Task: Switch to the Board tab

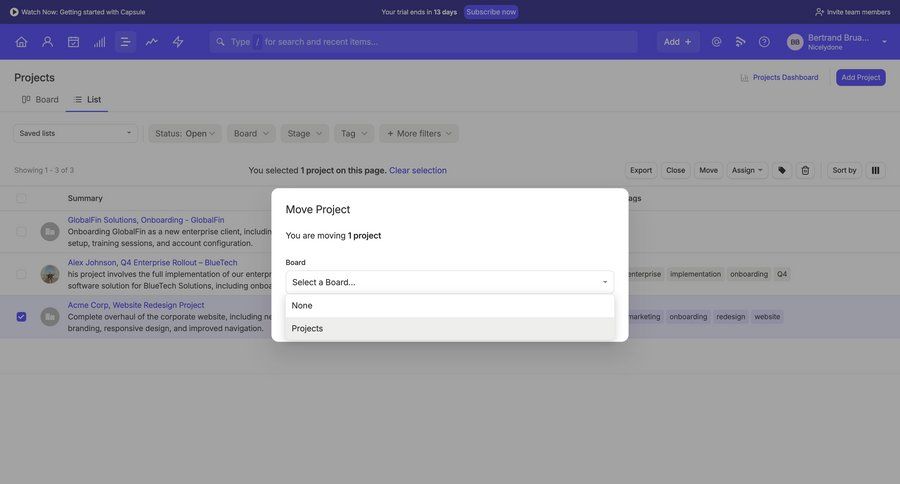Action: [40, 100]
